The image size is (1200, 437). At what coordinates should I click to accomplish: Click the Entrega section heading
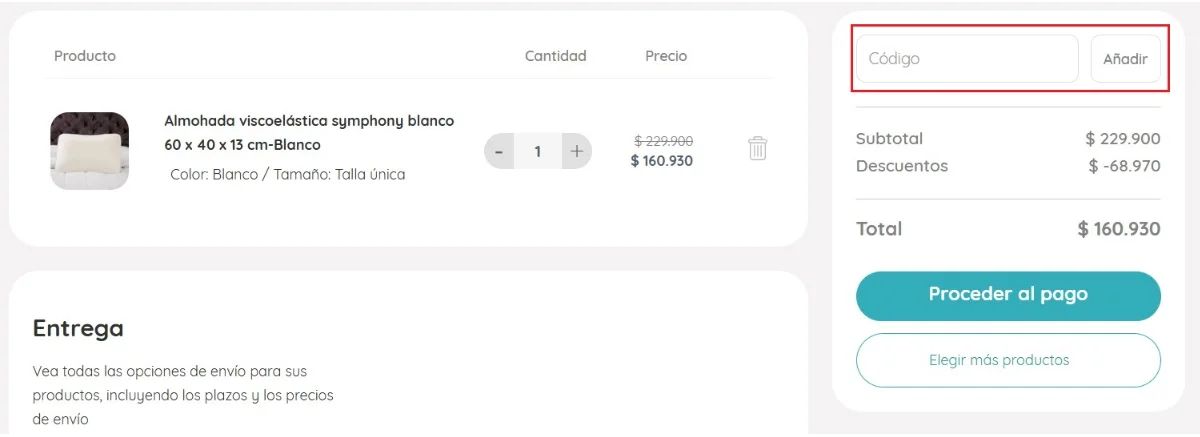tap(78, 328)
